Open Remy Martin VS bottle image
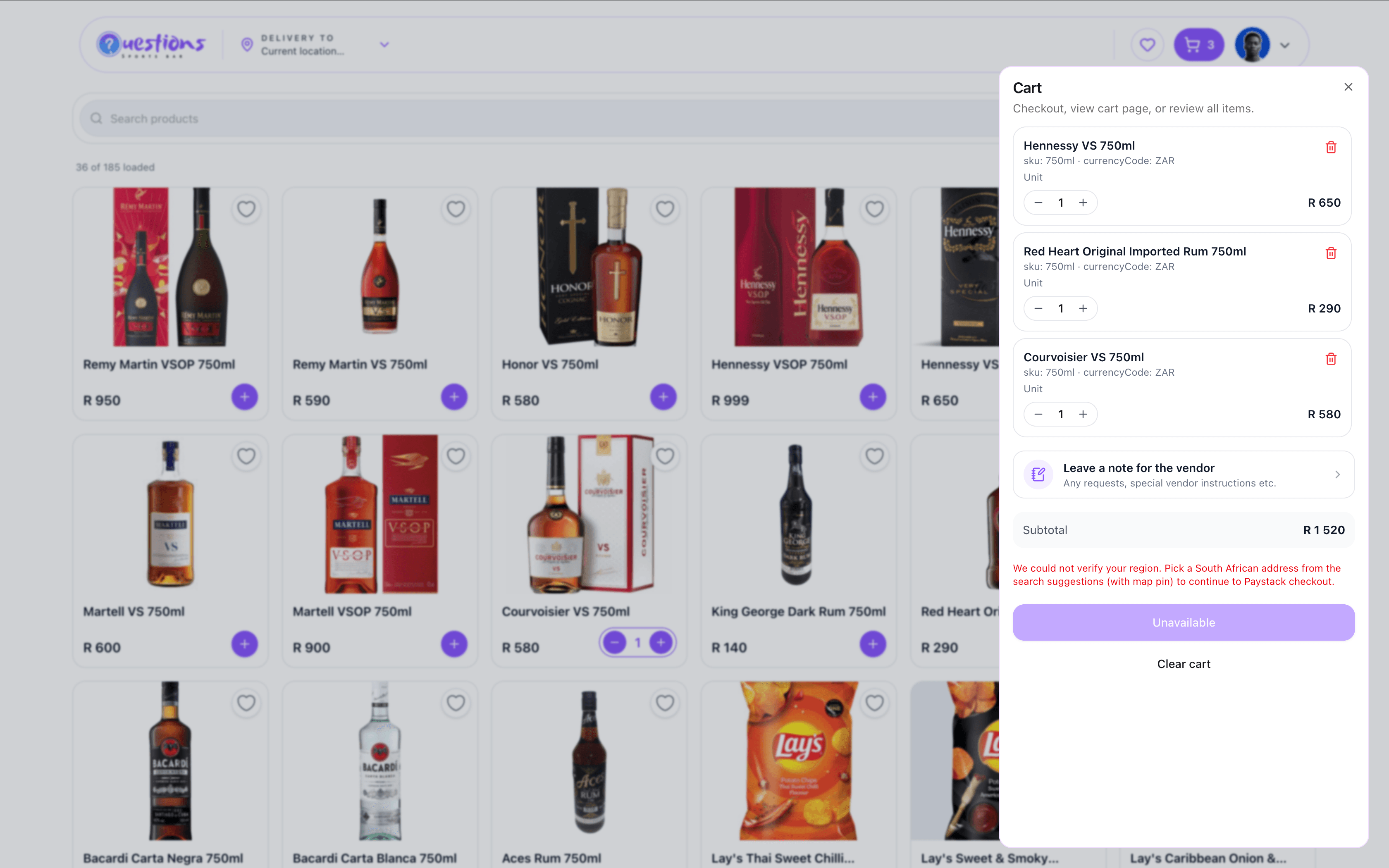 379,267
